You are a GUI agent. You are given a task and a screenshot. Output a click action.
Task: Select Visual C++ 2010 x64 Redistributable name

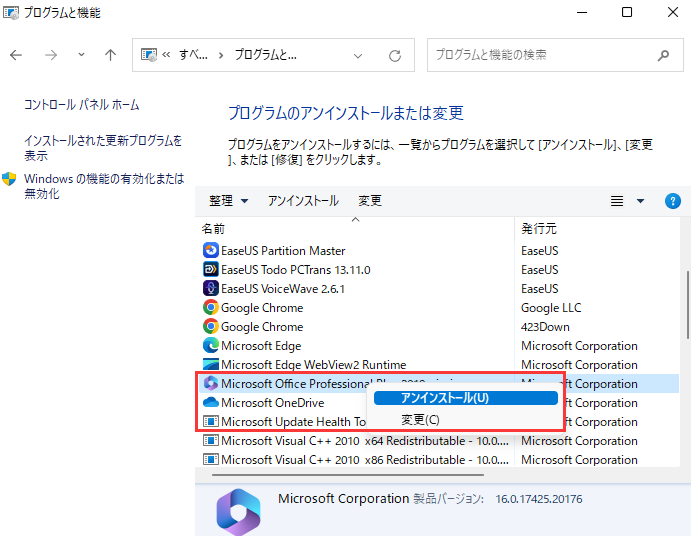click(x=365, y=441)
